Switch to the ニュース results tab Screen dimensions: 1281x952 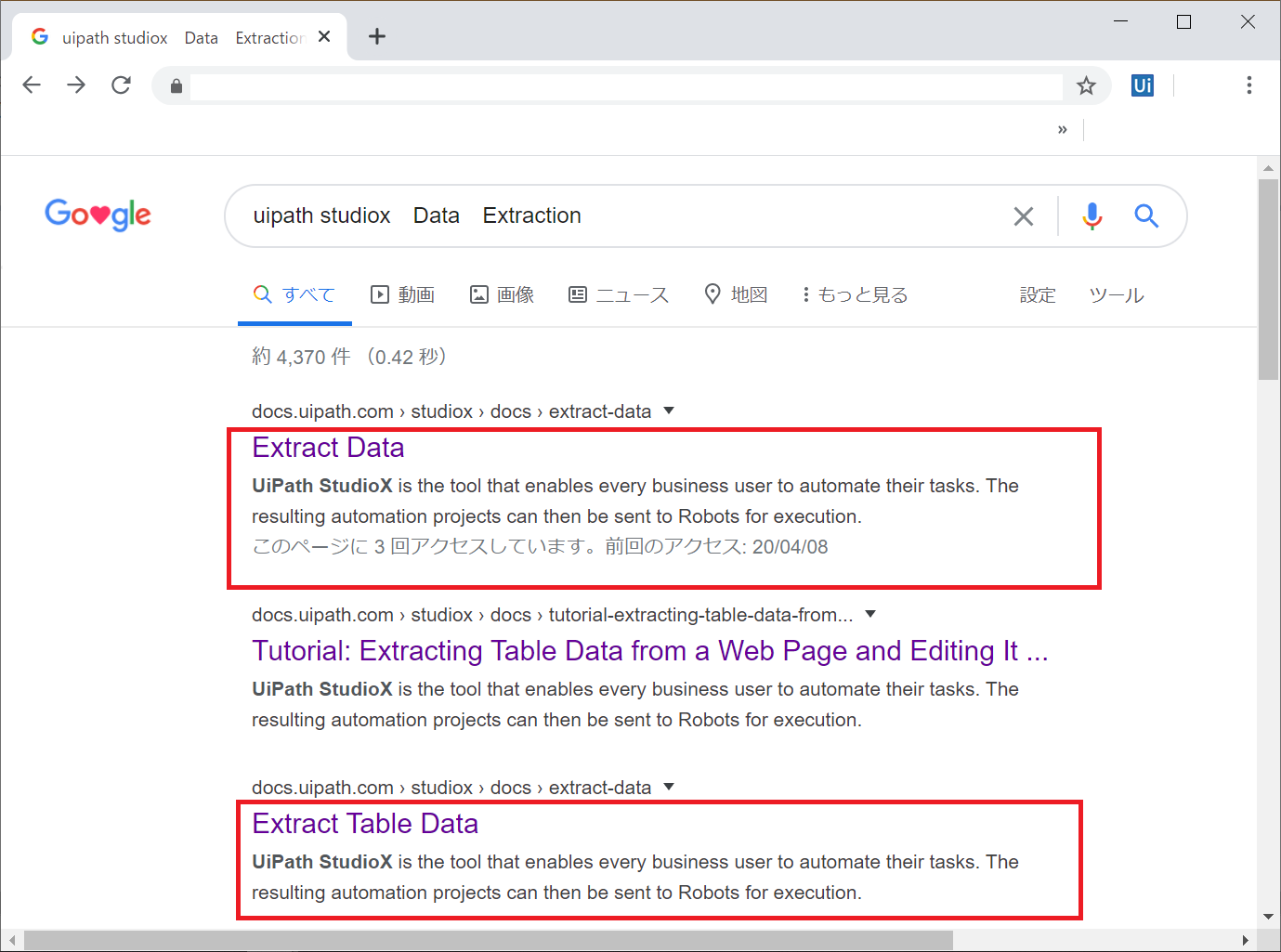coord(619,294)
